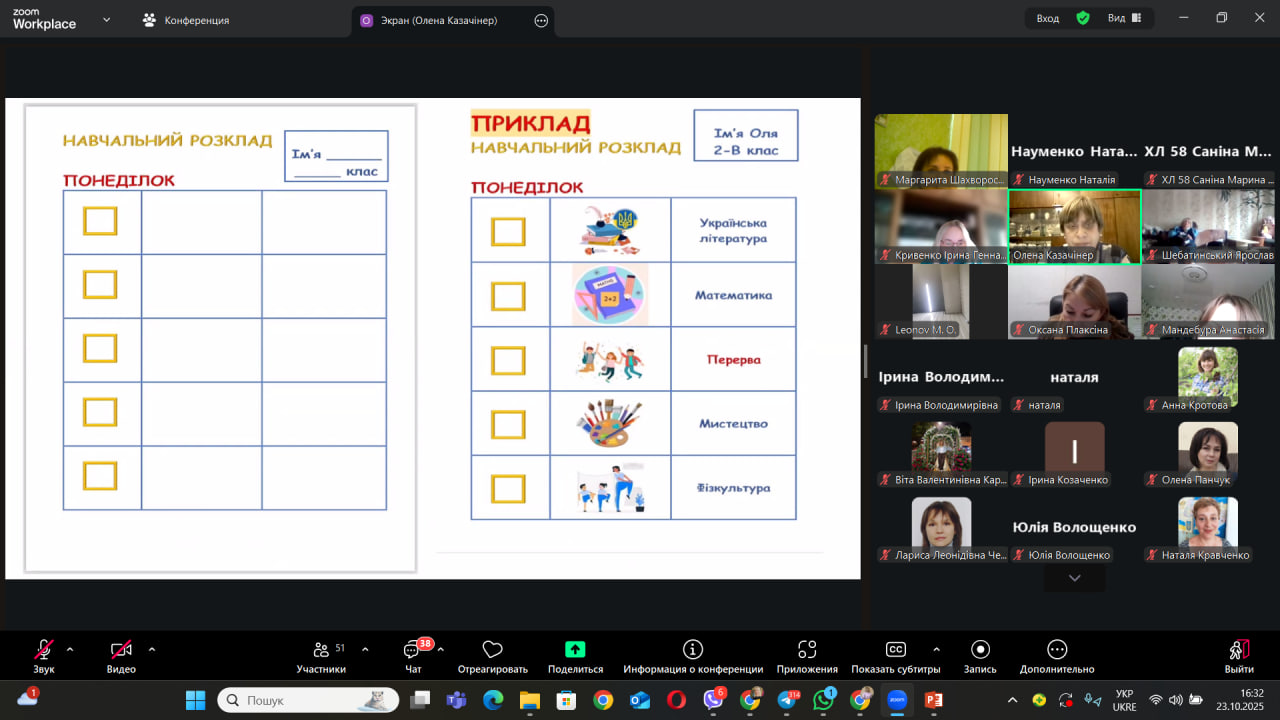1280x720 pixels.
Task: Open the Дополнительно more options icon
Action: pyautogui.click(x=1057, y=651)
